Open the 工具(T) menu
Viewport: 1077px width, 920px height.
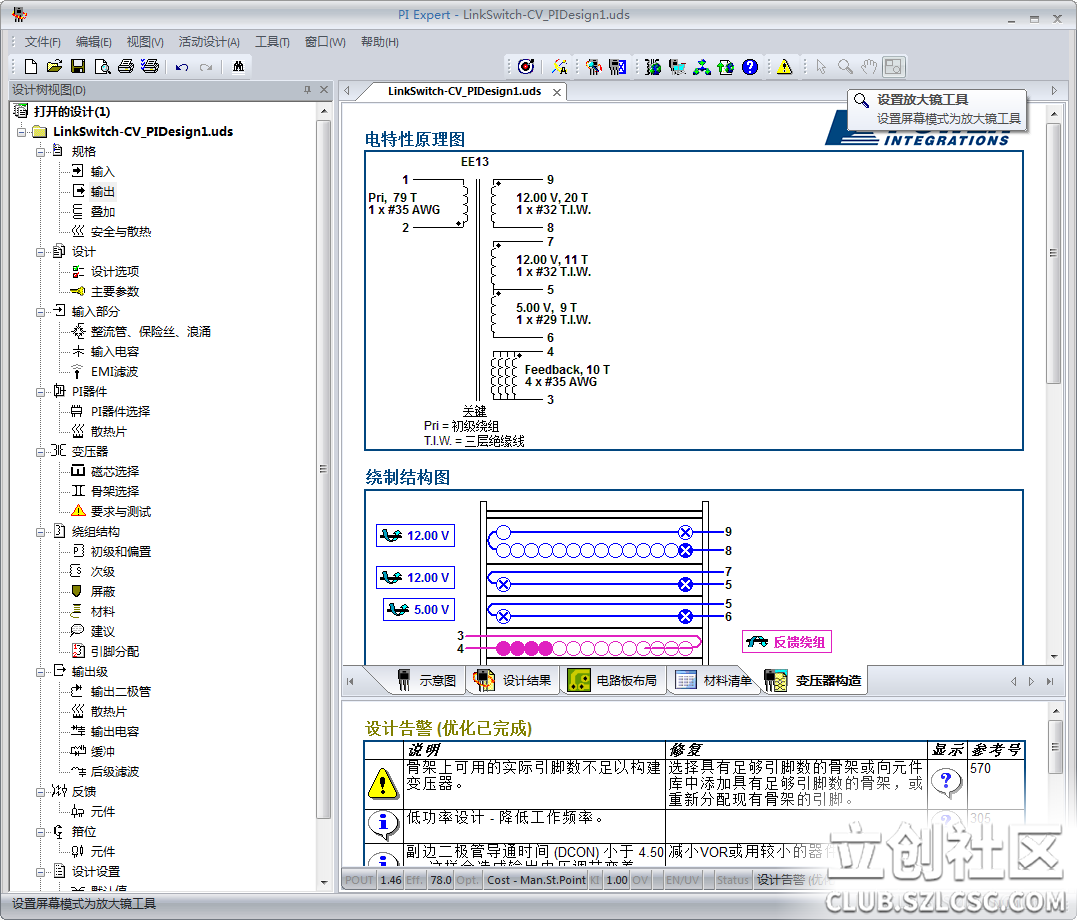pyautogui.click(x=272, y=42)
